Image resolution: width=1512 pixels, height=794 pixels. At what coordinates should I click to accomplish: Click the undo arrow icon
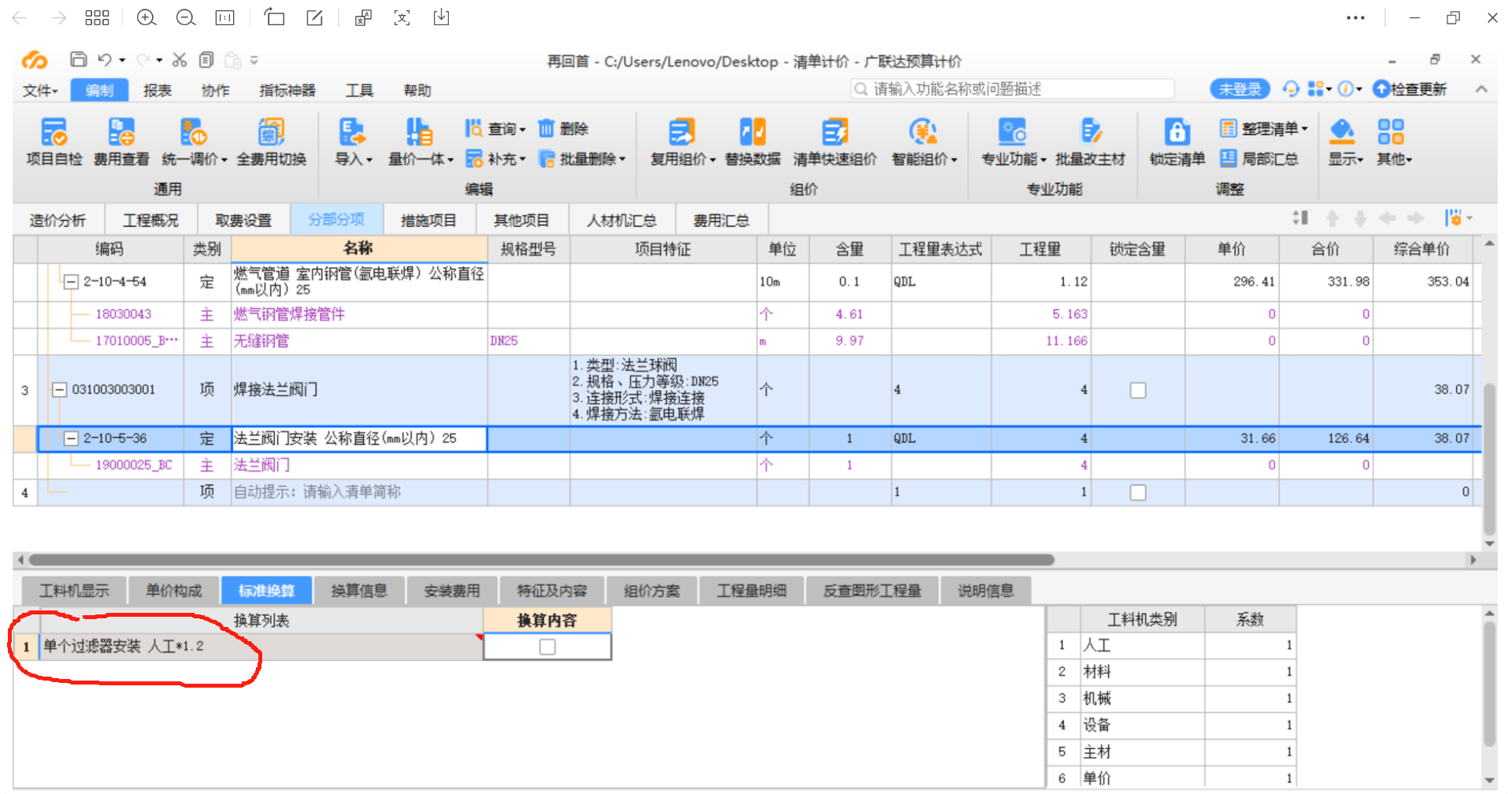(105, 60)
